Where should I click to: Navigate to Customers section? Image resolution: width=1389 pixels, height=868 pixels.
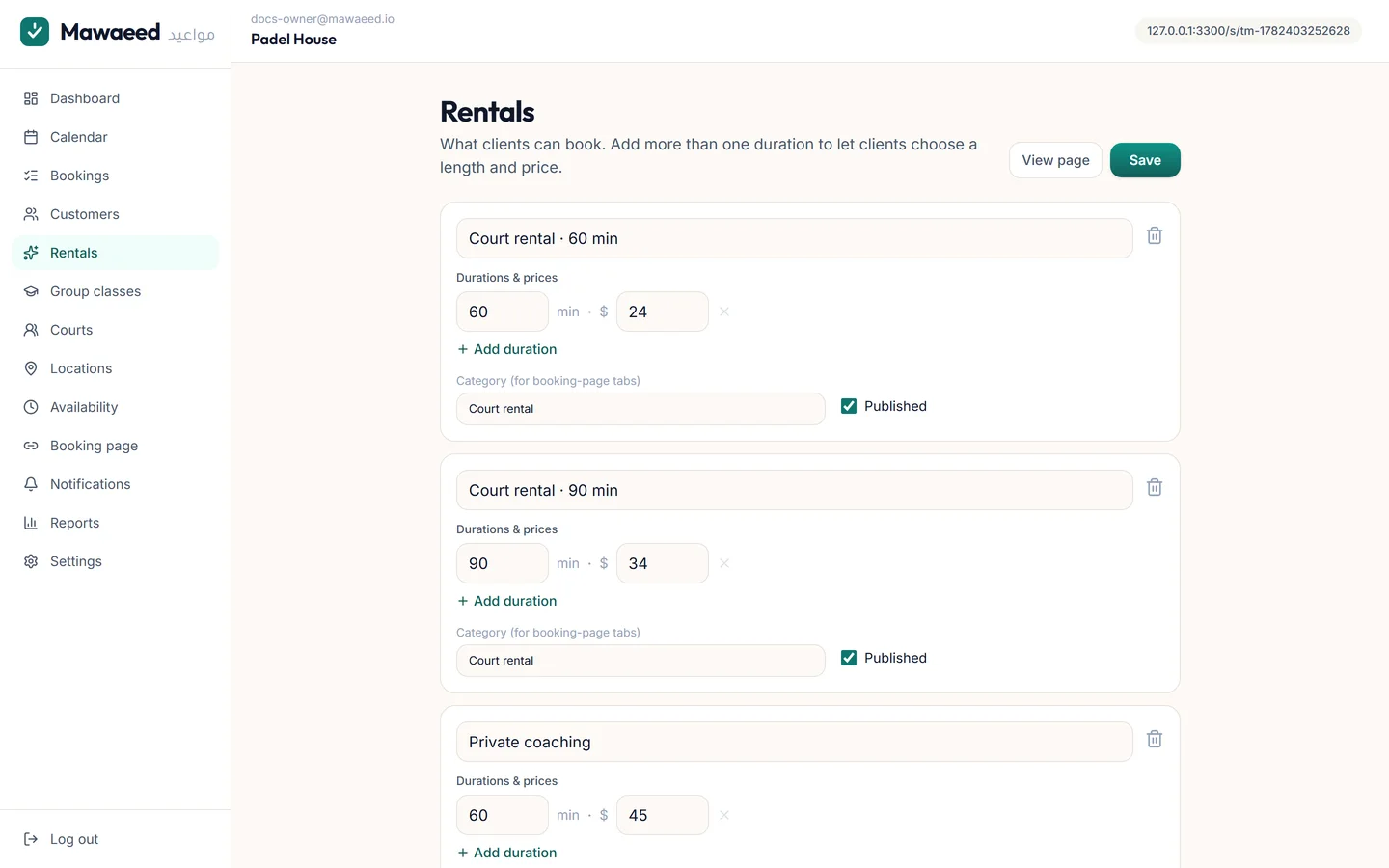pyautogui.click(x=116, y=214)
